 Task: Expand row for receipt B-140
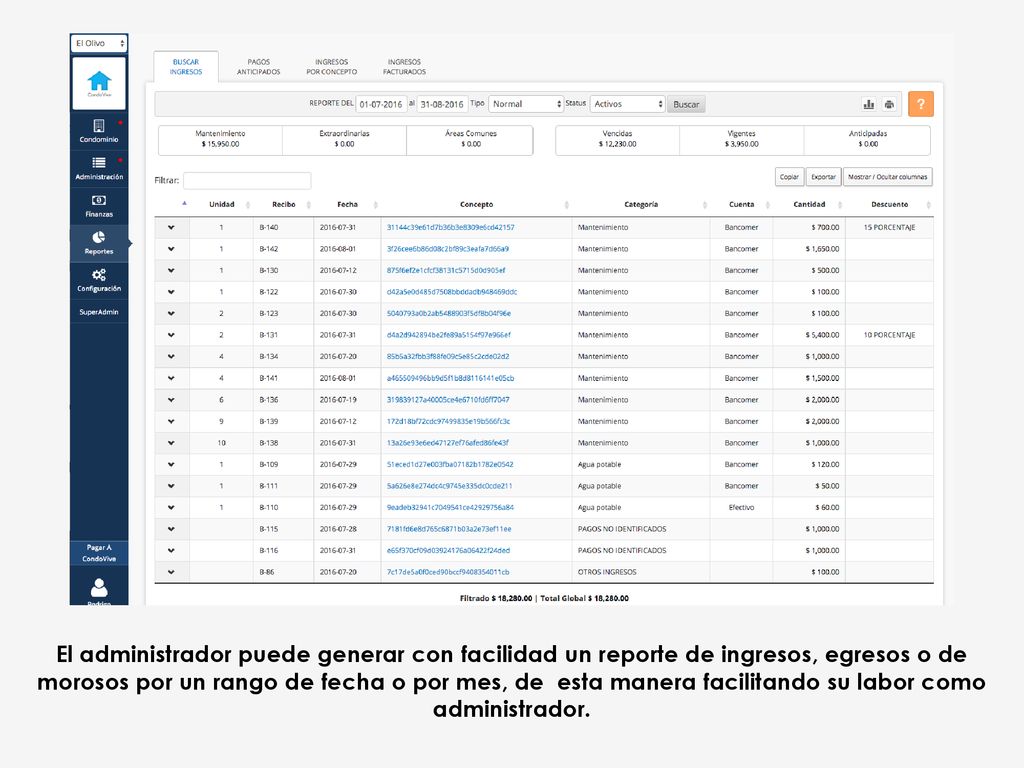tap(171, 227)
